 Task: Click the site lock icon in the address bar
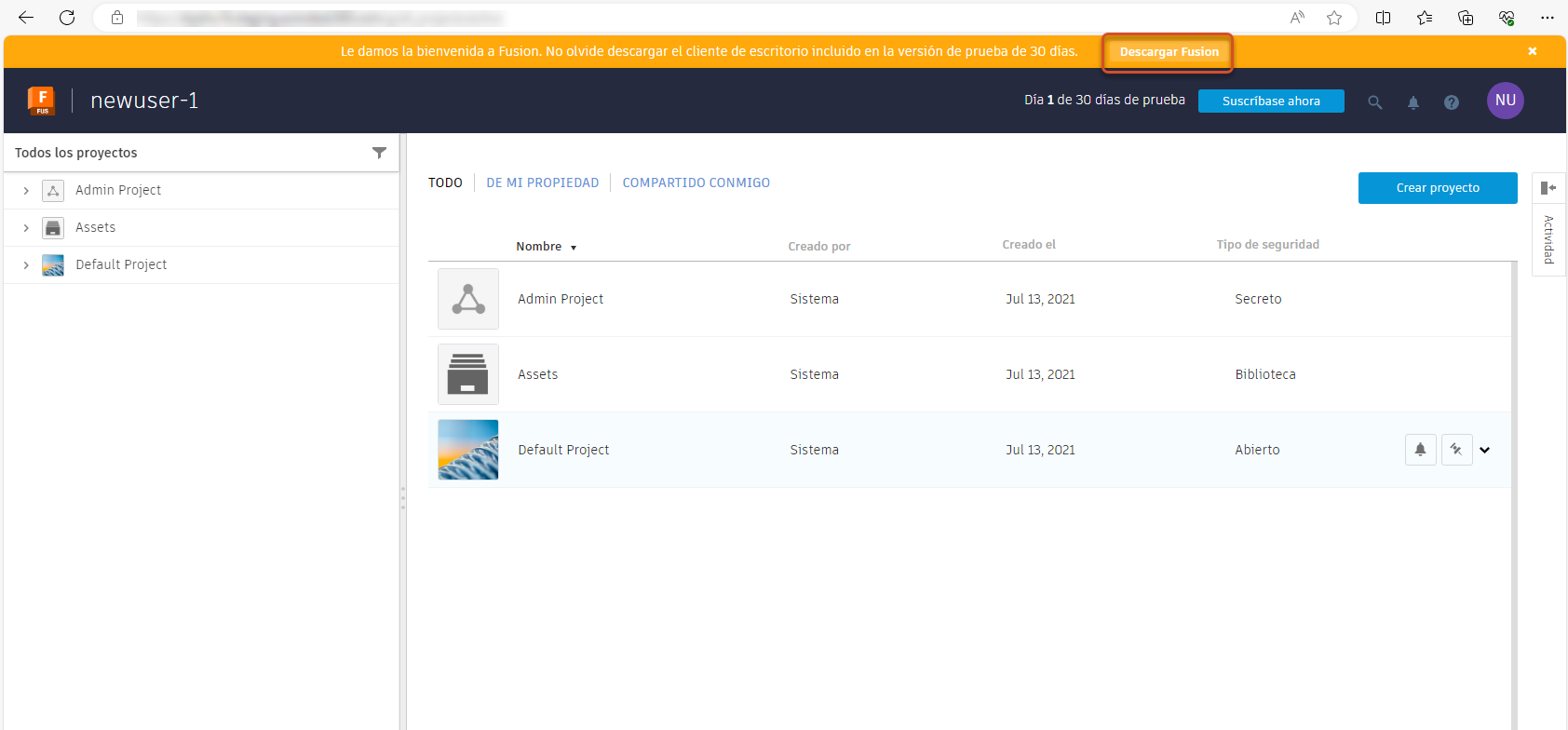tap(117, 18)
